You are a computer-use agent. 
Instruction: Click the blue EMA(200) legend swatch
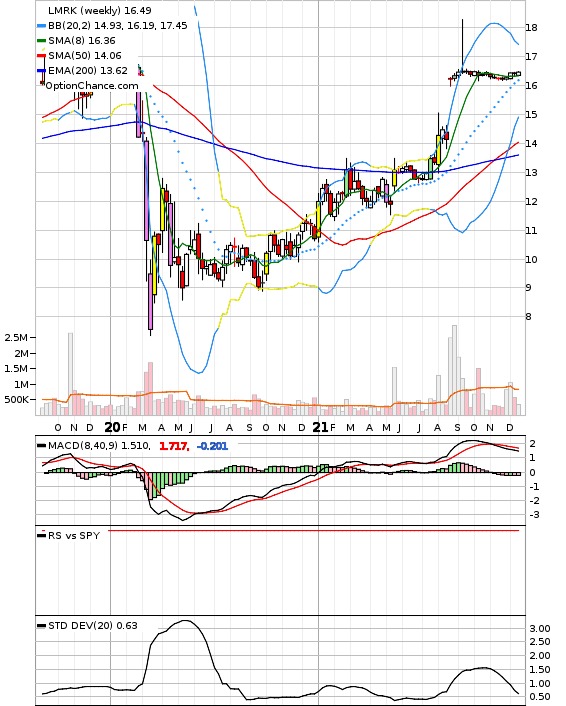click(x=41, y=71)
